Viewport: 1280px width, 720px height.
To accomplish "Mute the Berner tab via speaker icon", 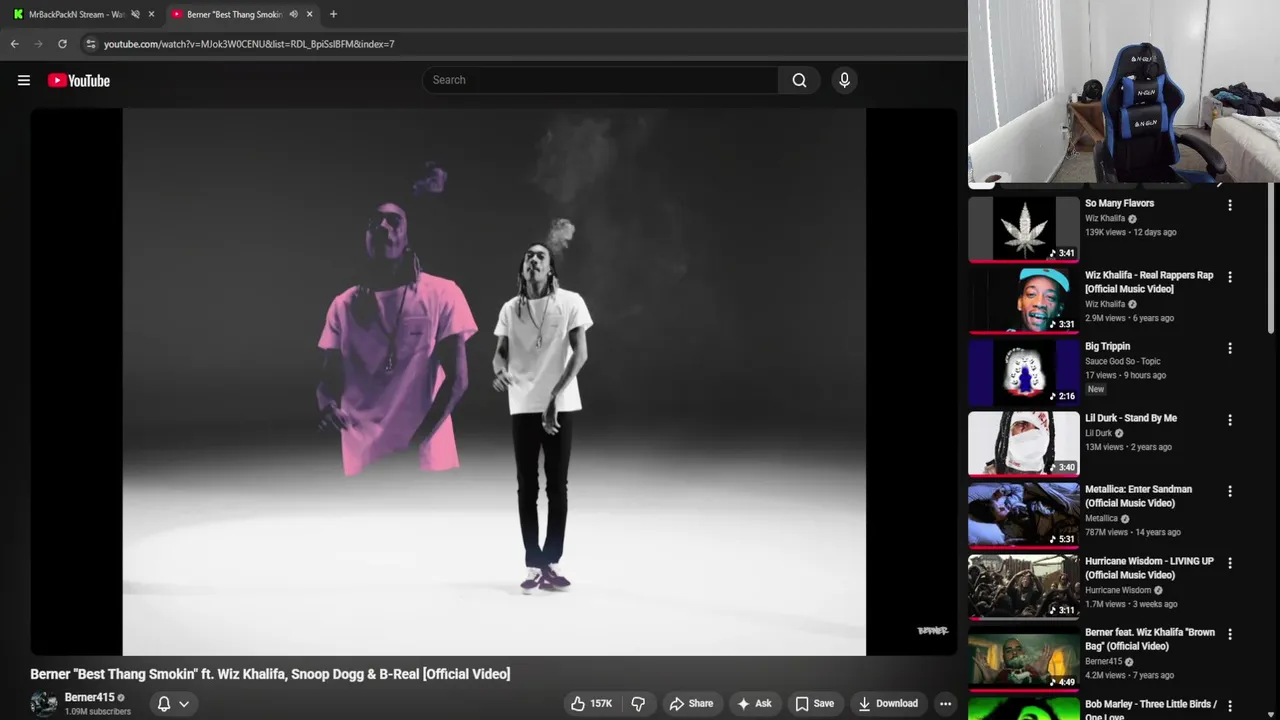I will pos(293,14).
